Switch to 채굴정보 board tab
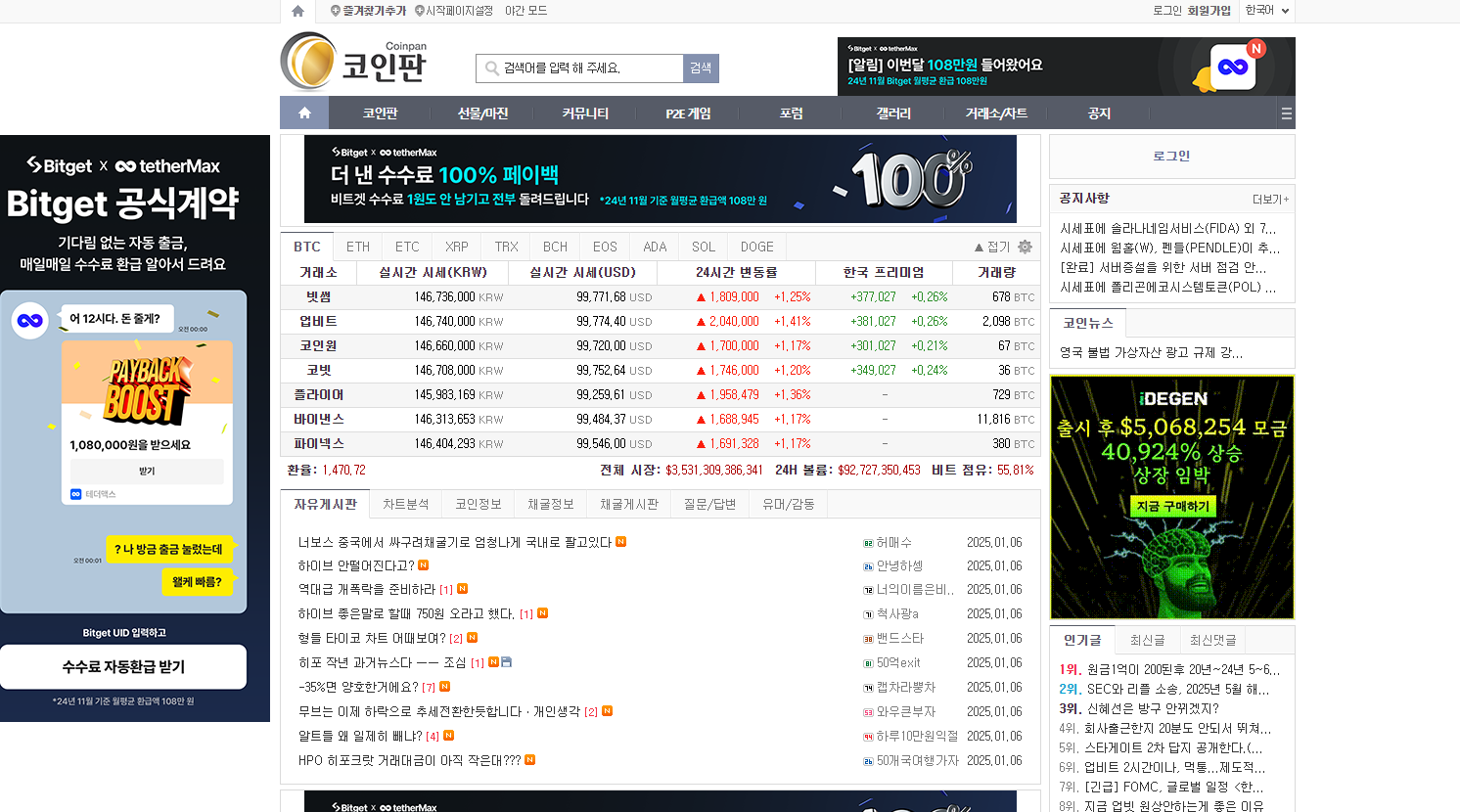1460x812 pixels. tap(551, 504)
